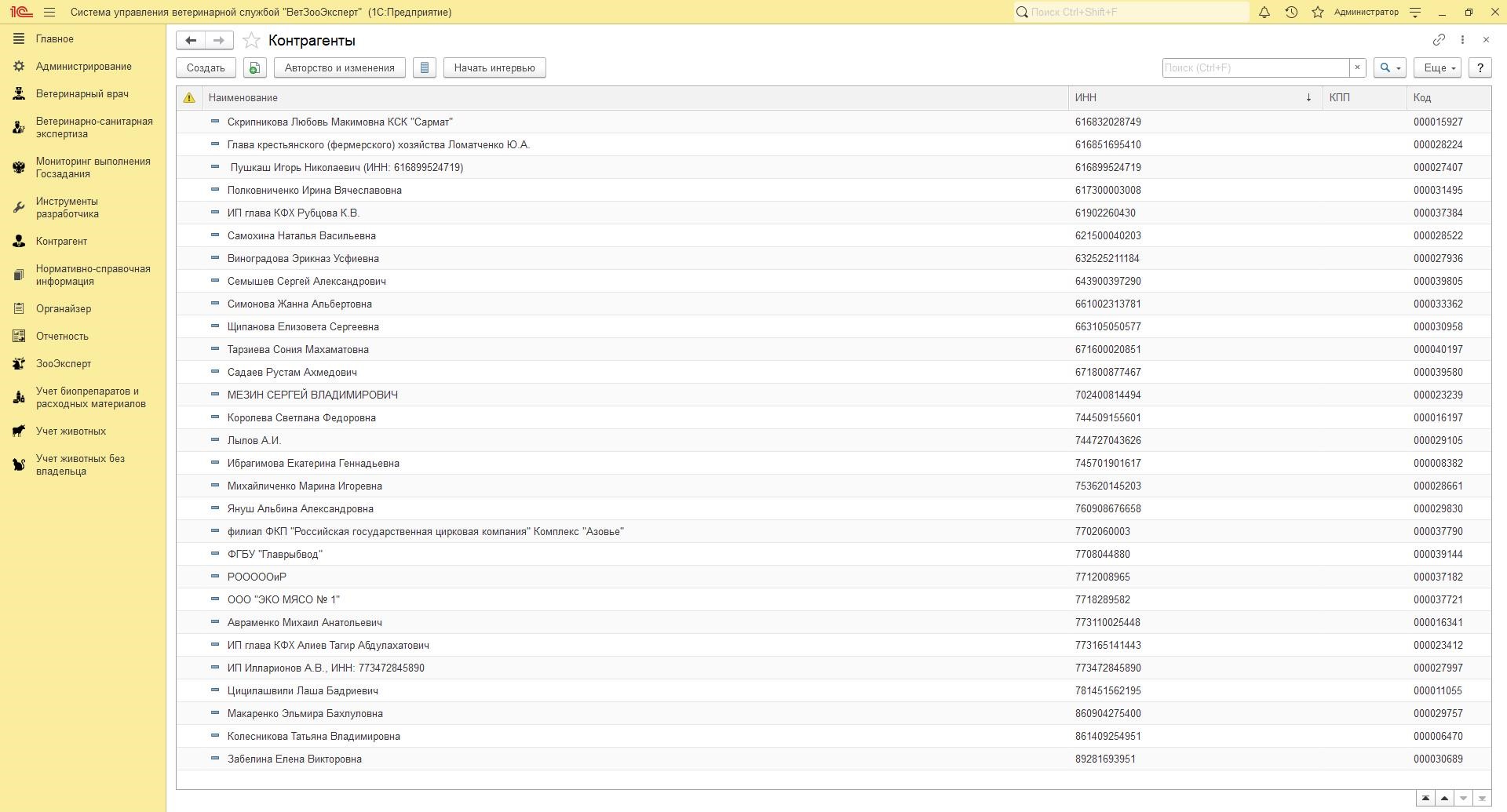The width and height of the screenshot is (1507, 812).
Task: Click the list report icon beside Авторство
Action: click(x=425, y=67)
